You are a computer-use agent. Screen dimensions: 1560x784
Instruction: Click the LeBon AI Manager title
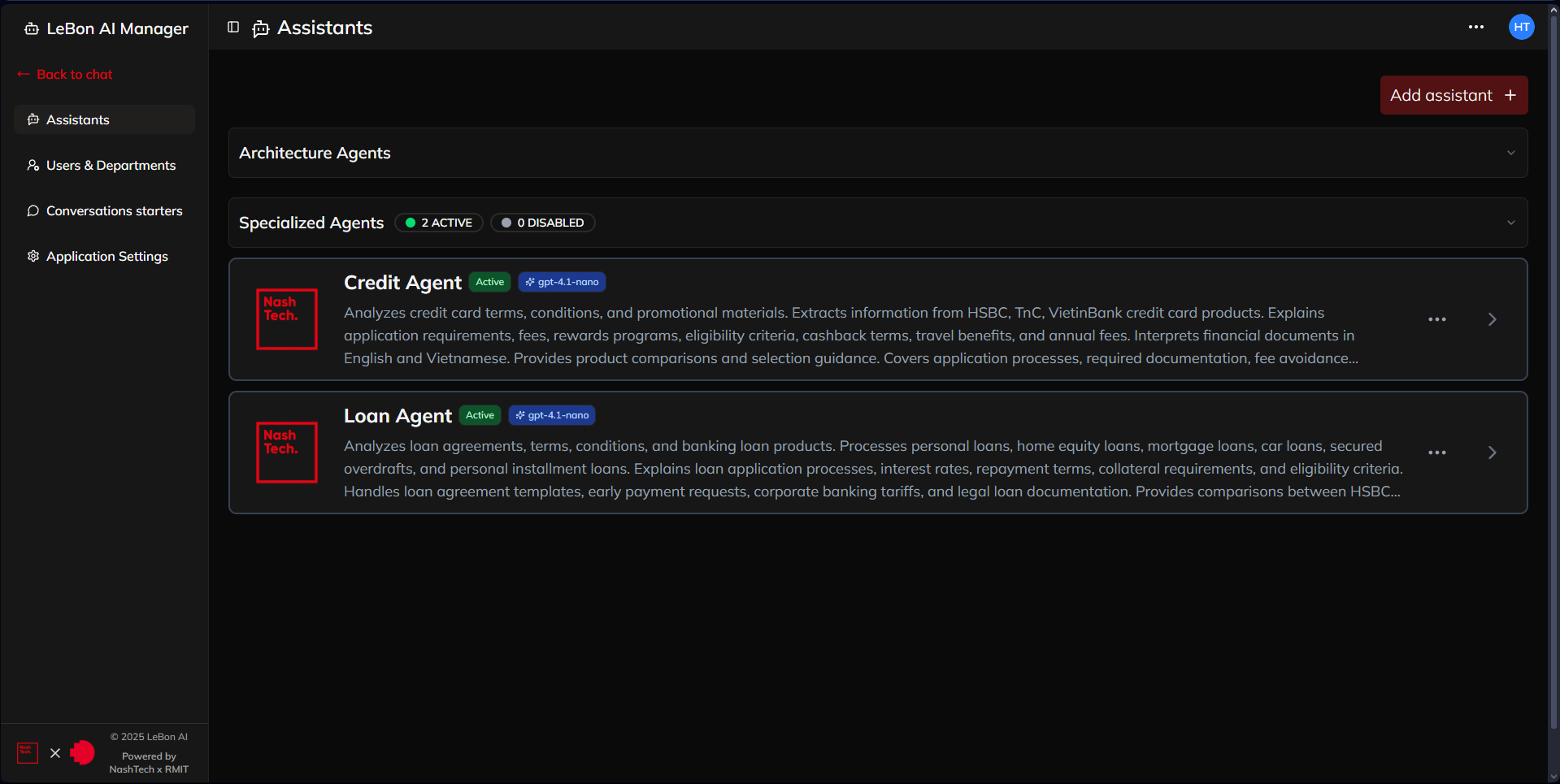point(117,28)
